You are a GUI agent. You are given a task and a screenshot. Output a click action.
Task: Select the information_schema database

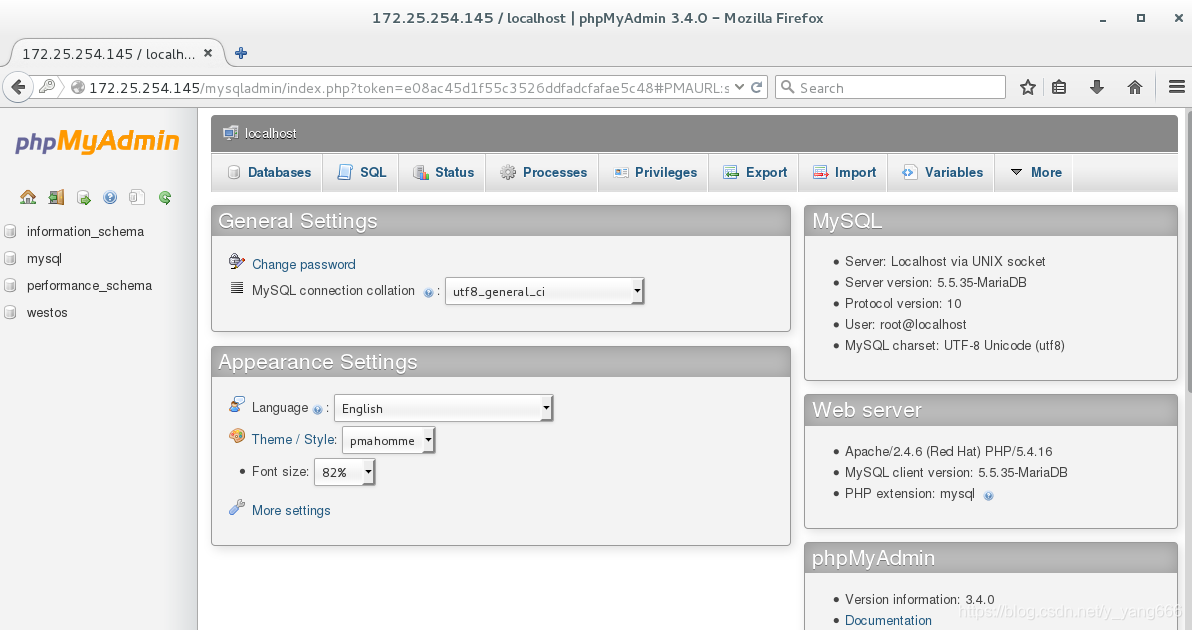[85, 231]
